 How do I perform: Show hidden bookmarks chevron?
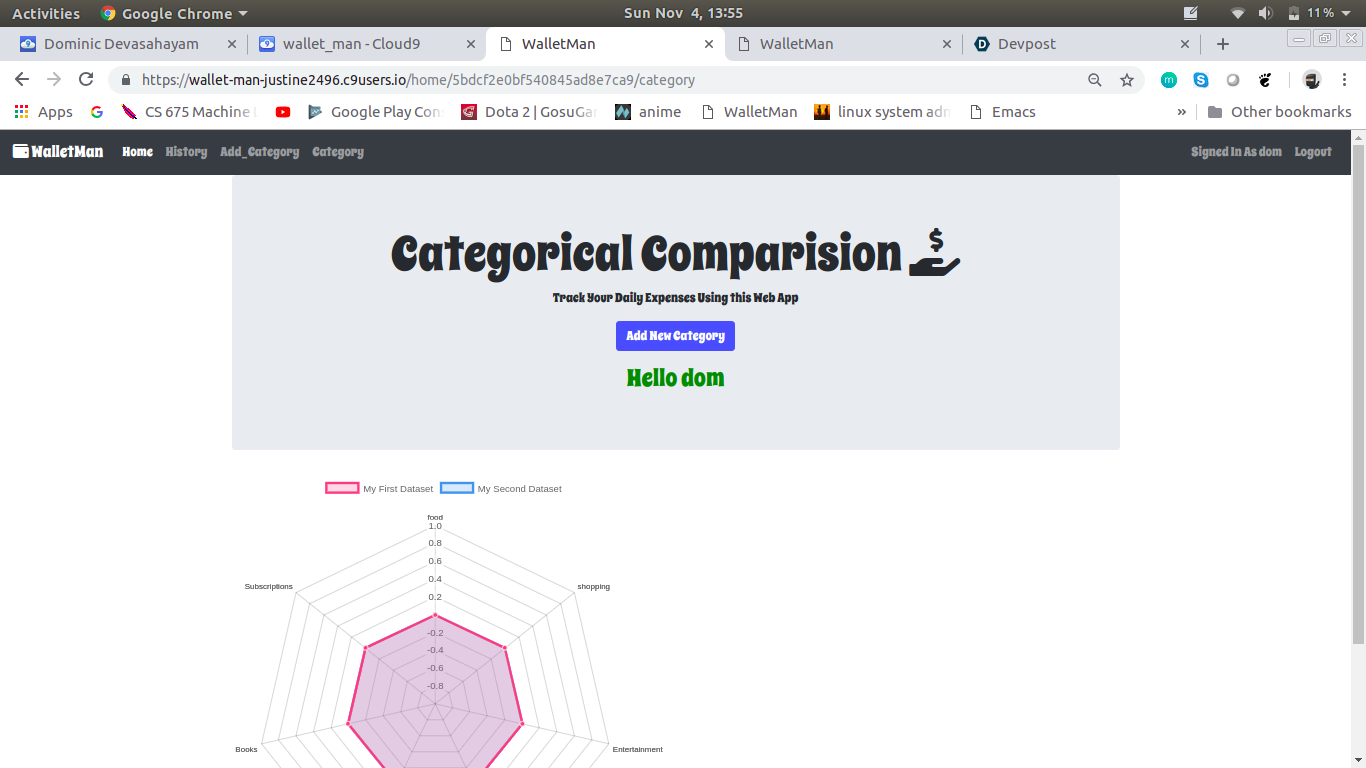[x=1181, y=112]
